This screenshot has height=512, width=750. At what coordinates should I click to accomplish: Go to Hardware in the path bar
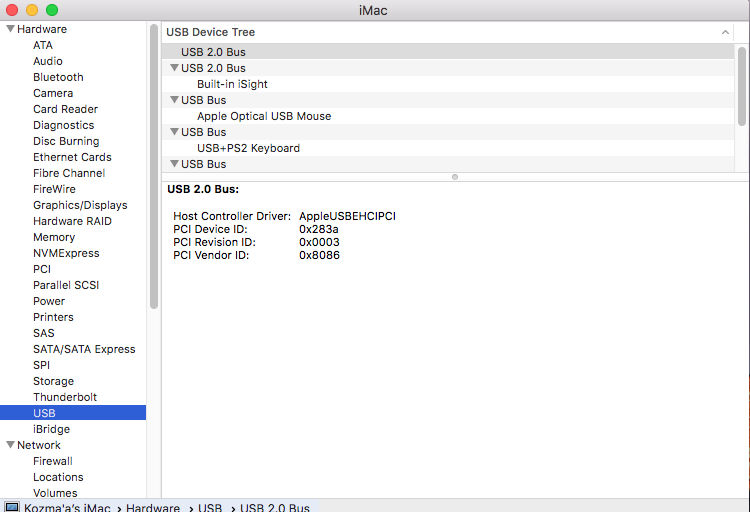point(153,507)
